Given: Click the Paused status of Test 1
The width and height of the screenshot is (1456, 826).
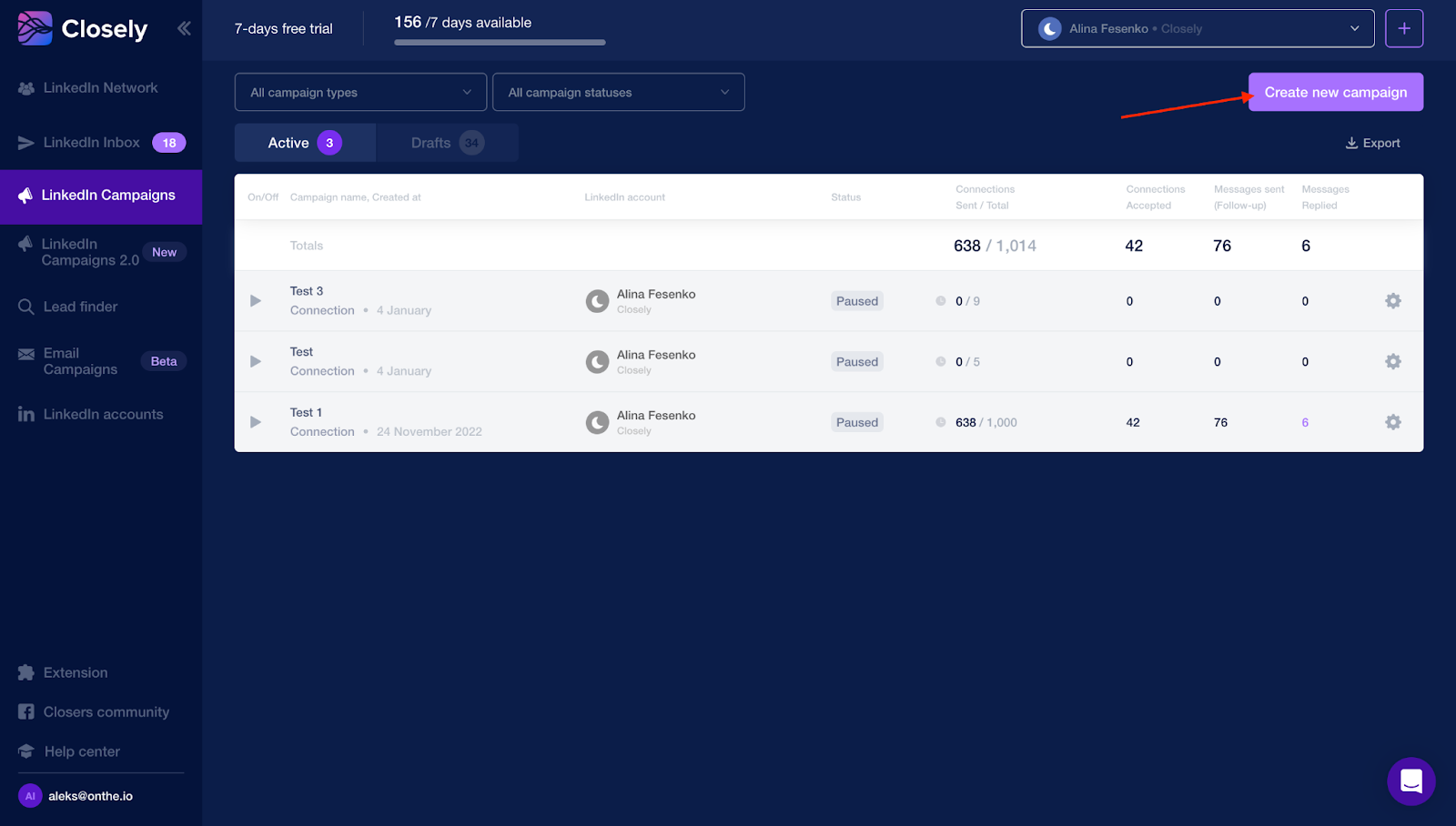Looking at the screenshot, I should point(857,422).
